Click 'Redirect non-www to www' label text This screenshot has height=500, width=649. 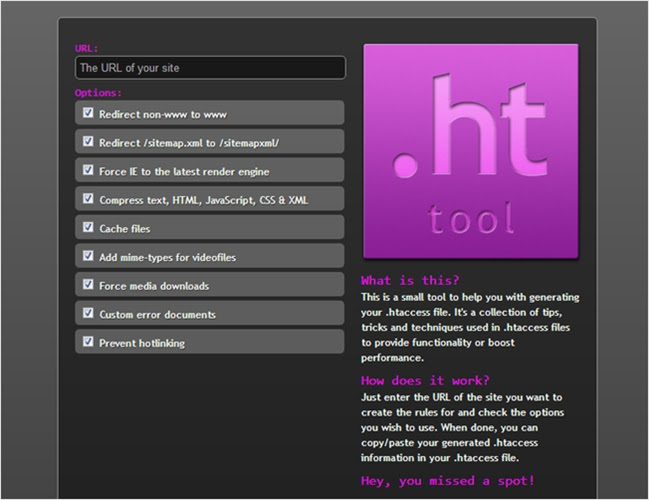click(163, 115)
